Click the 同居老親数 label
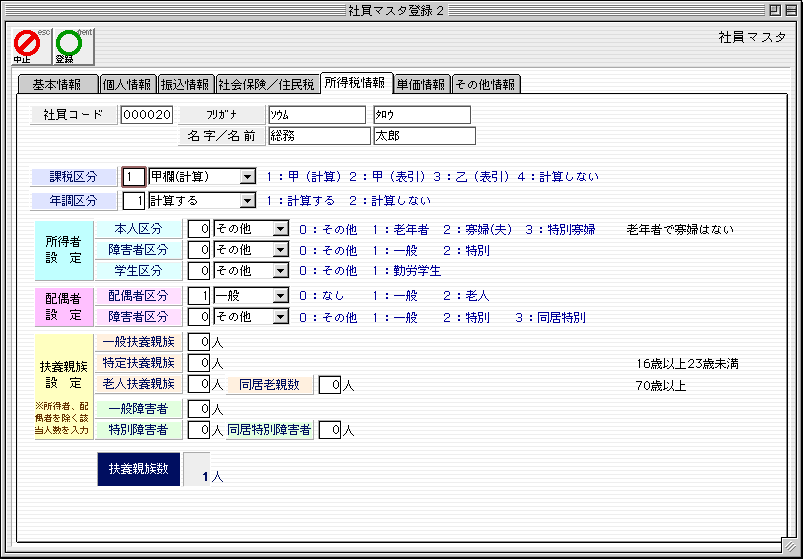This screenshot has height=559, width=803. (269, 385)
